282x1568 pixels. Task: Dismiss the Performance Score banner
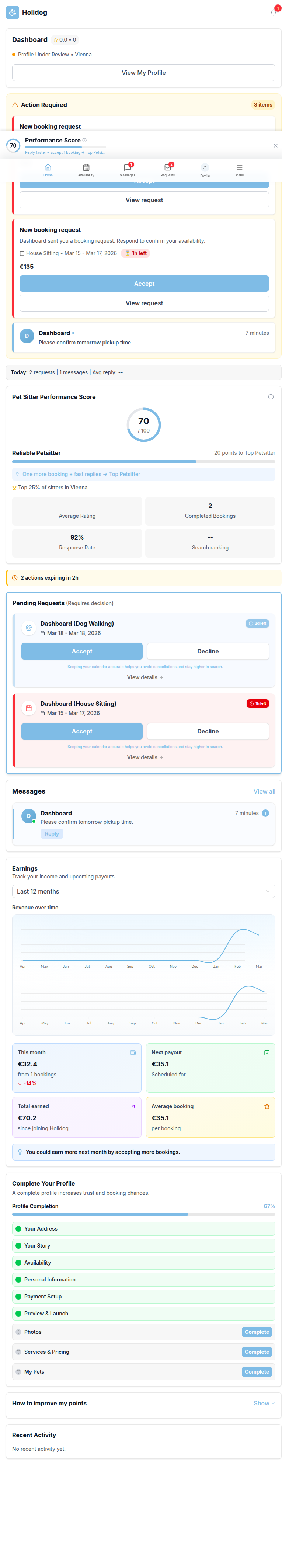pyautogui.click(x=275, y=146)
